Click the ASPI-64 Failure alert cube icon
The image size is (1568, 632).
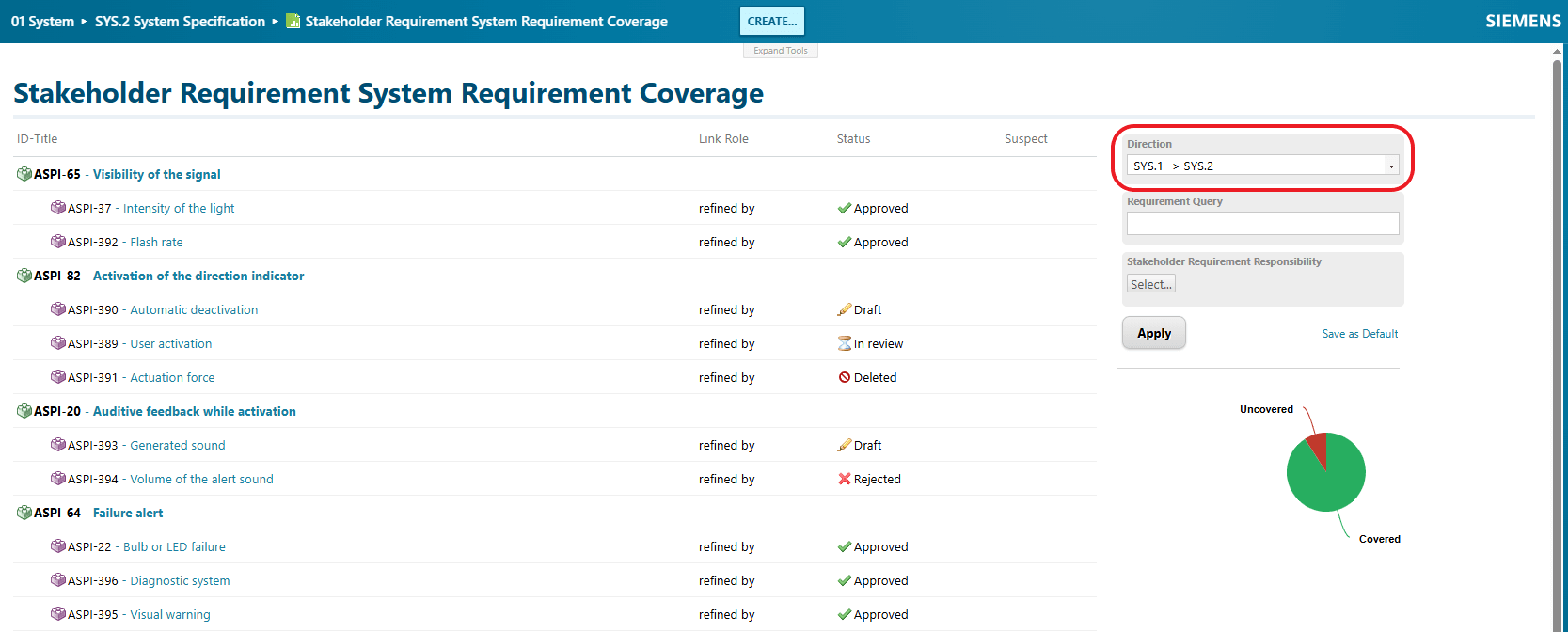(24, 513)
